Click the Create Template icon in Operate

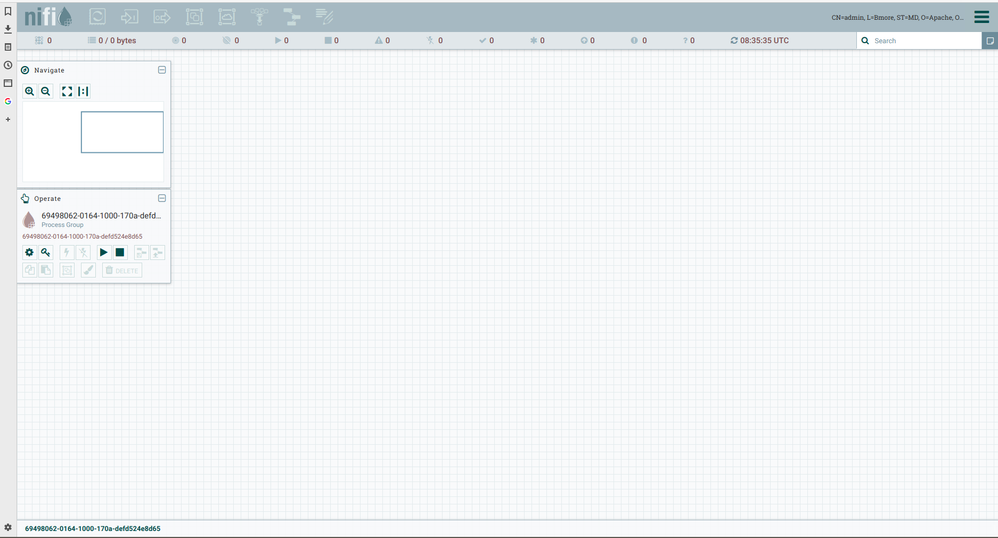pos(141,252)
